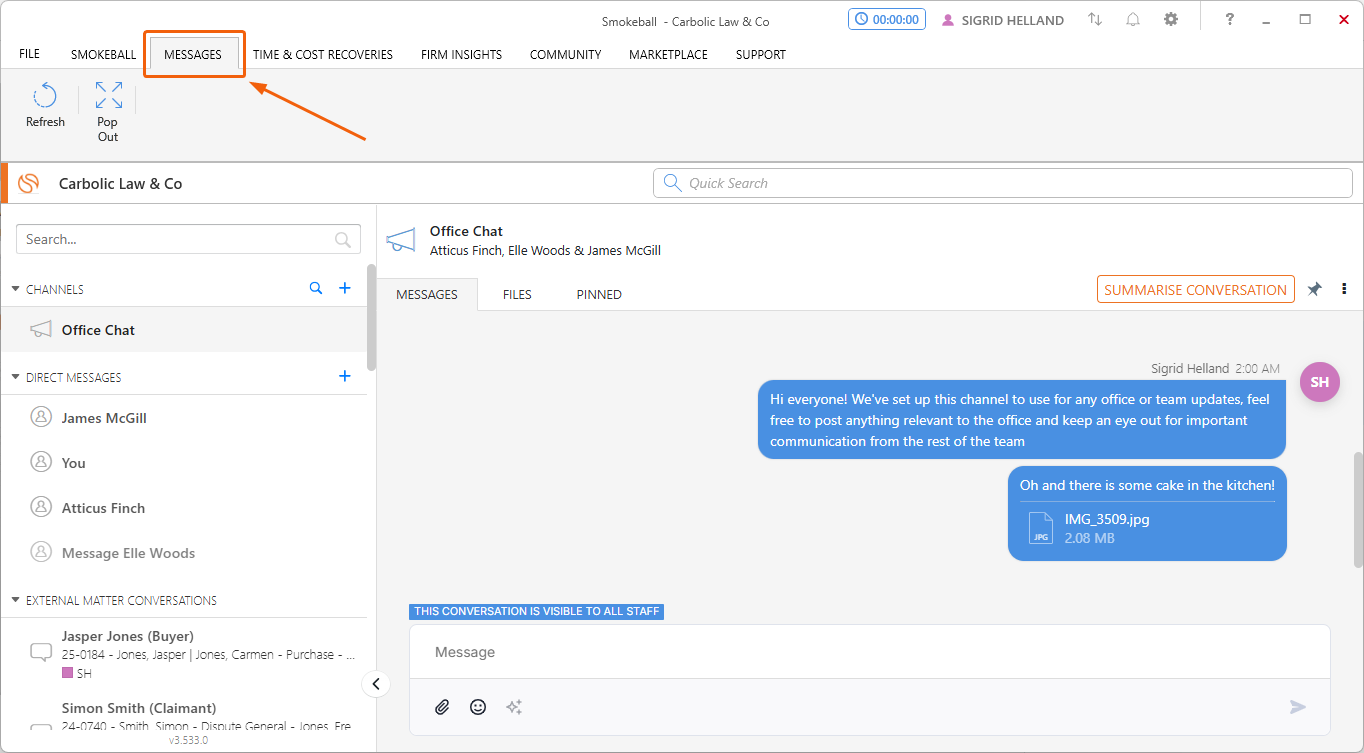Click the sidebar Search... box
Screen dimensions: 1364x753
188,239
